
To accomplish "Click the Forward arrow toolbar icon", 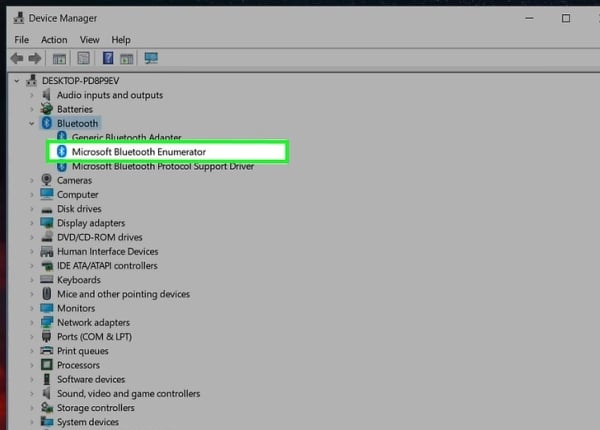I will click(35, 59).
